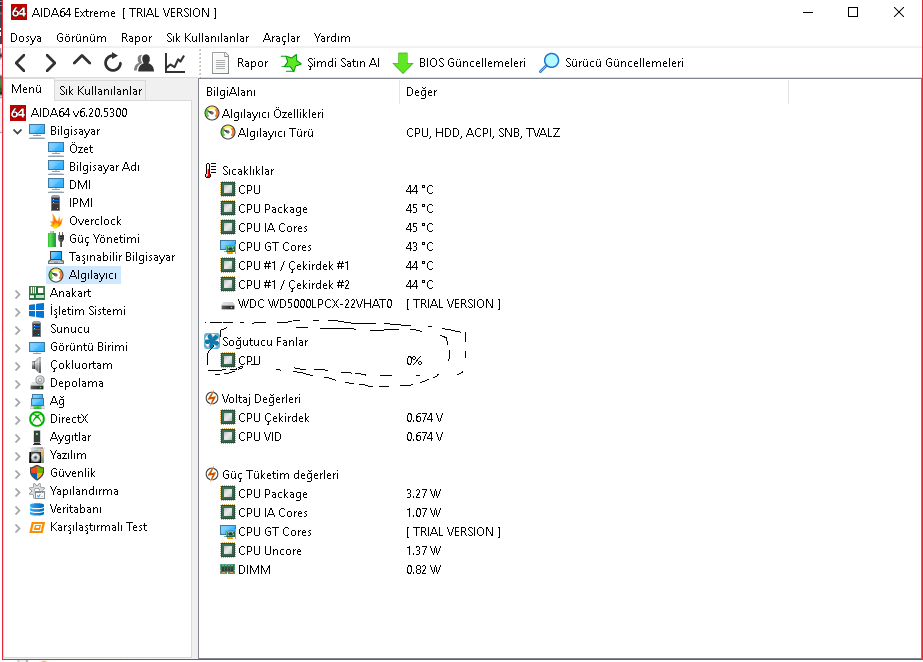Open the user/person toolbar icon

(x=144, y=63)
